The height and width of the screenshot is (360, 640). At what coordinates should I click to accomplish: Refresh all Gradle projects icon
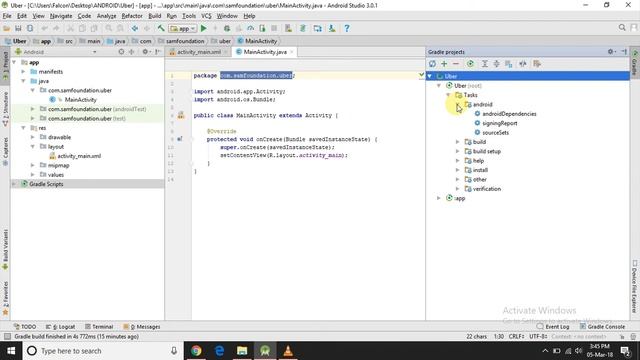(432, 64)
